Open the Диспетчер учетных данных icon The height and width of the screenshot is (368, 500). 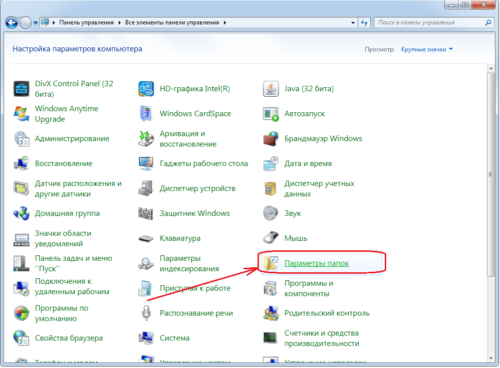[271, 188]
